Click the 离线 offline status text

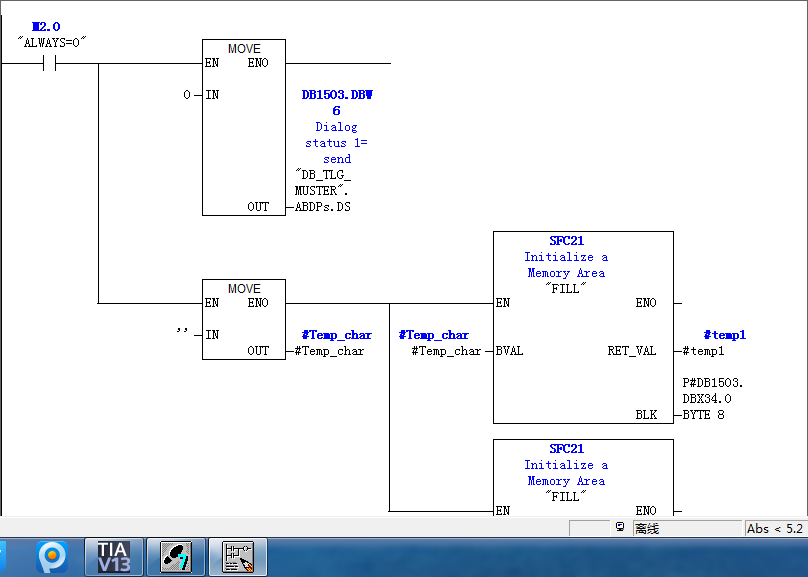click(647, 528)
